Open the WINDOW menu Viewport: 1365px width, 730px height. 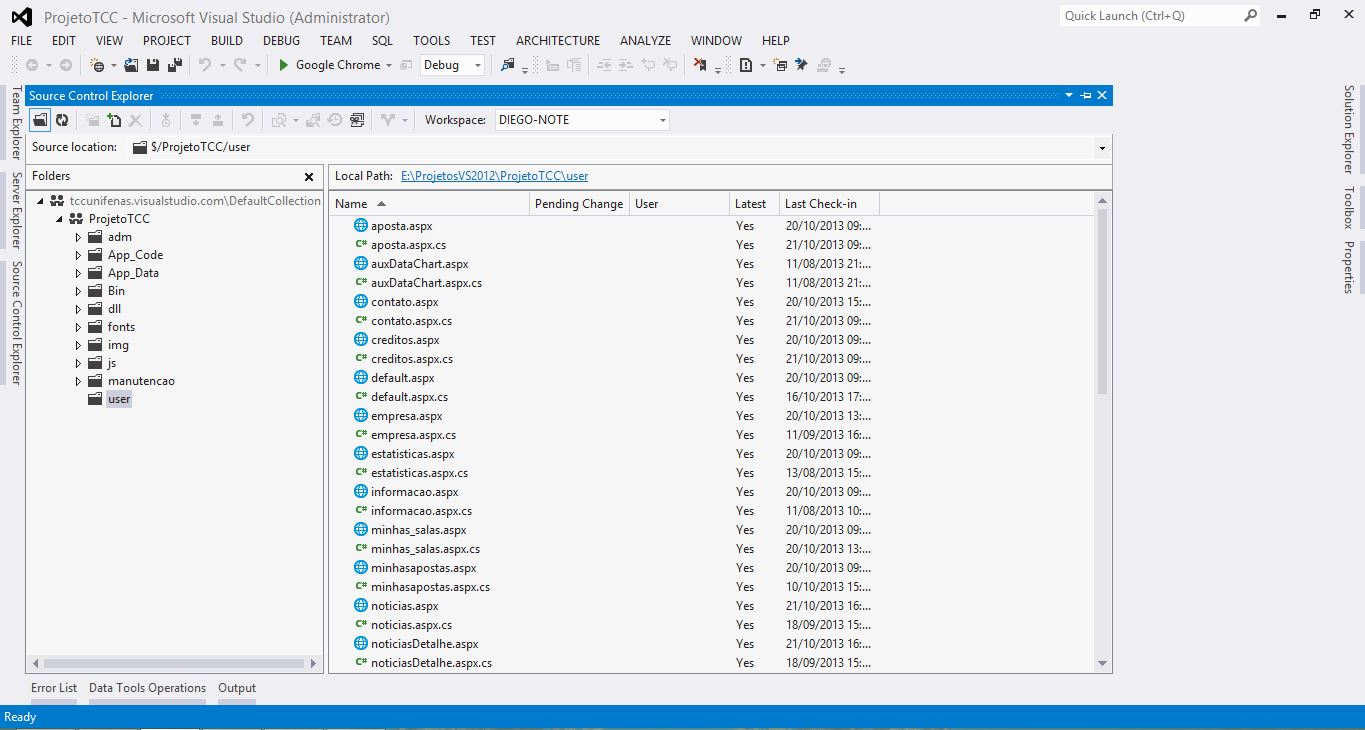click(717, 41)
